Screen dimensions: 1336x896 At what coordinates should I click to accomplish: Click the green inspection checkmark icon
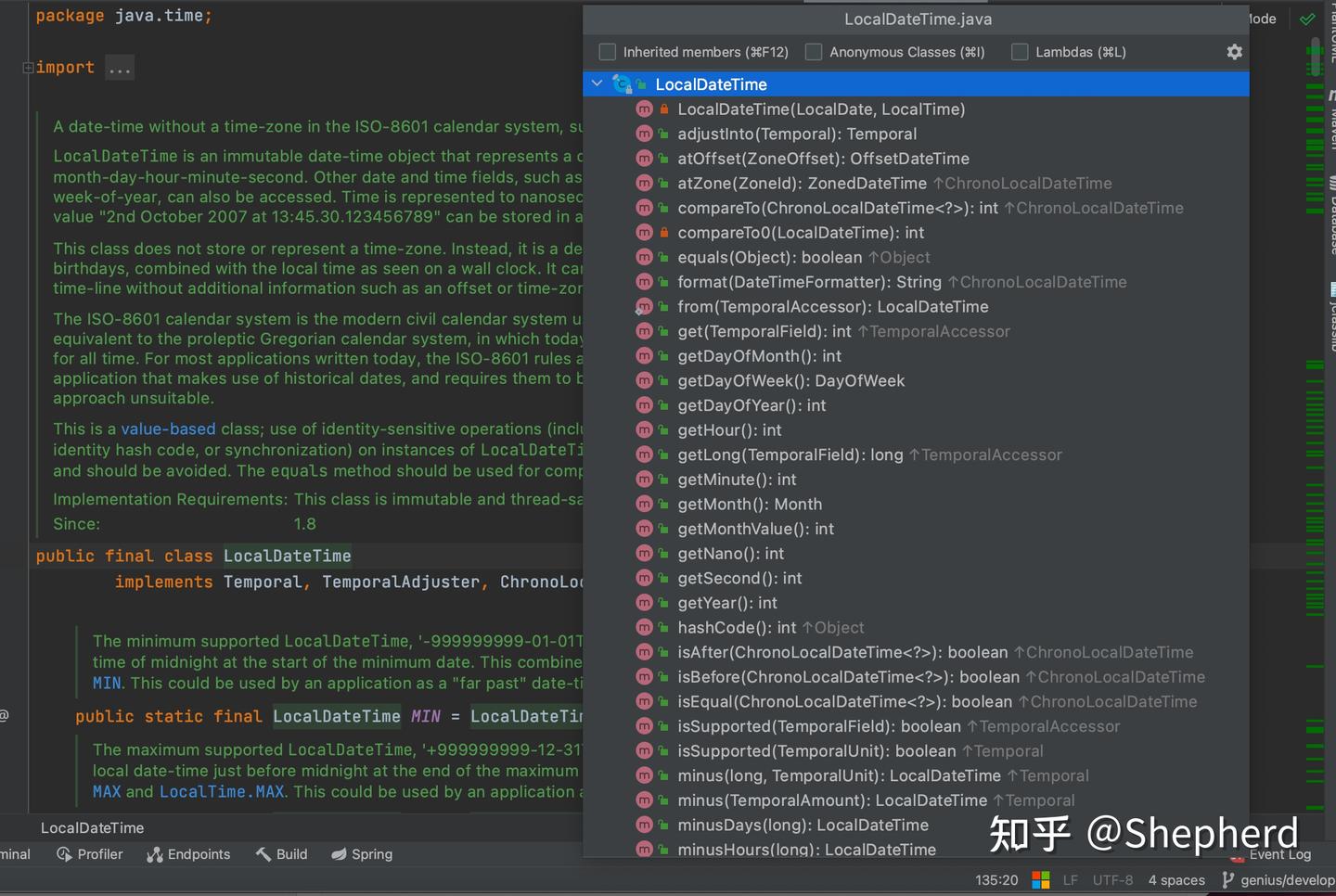click(1307, 19)
